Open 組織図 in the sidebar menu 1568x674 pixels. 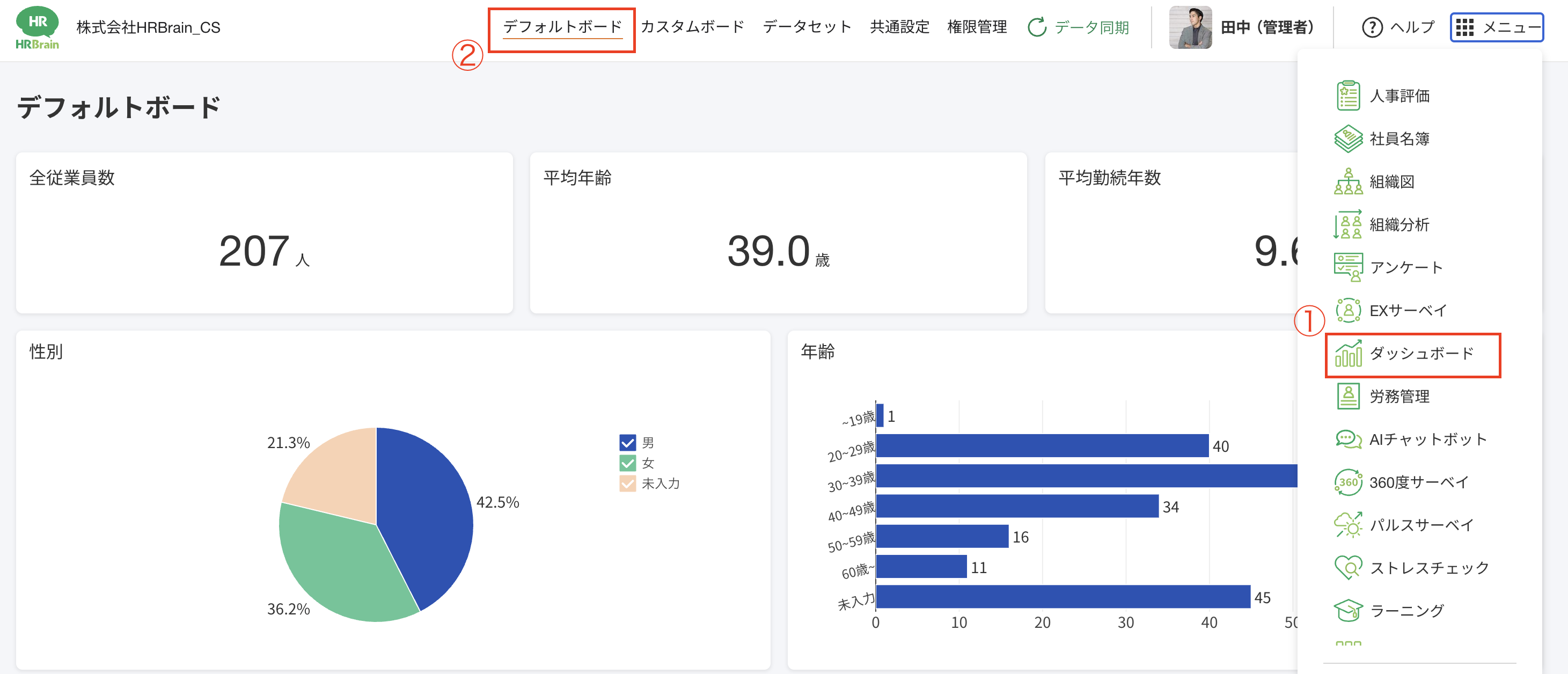point(1394,181)
